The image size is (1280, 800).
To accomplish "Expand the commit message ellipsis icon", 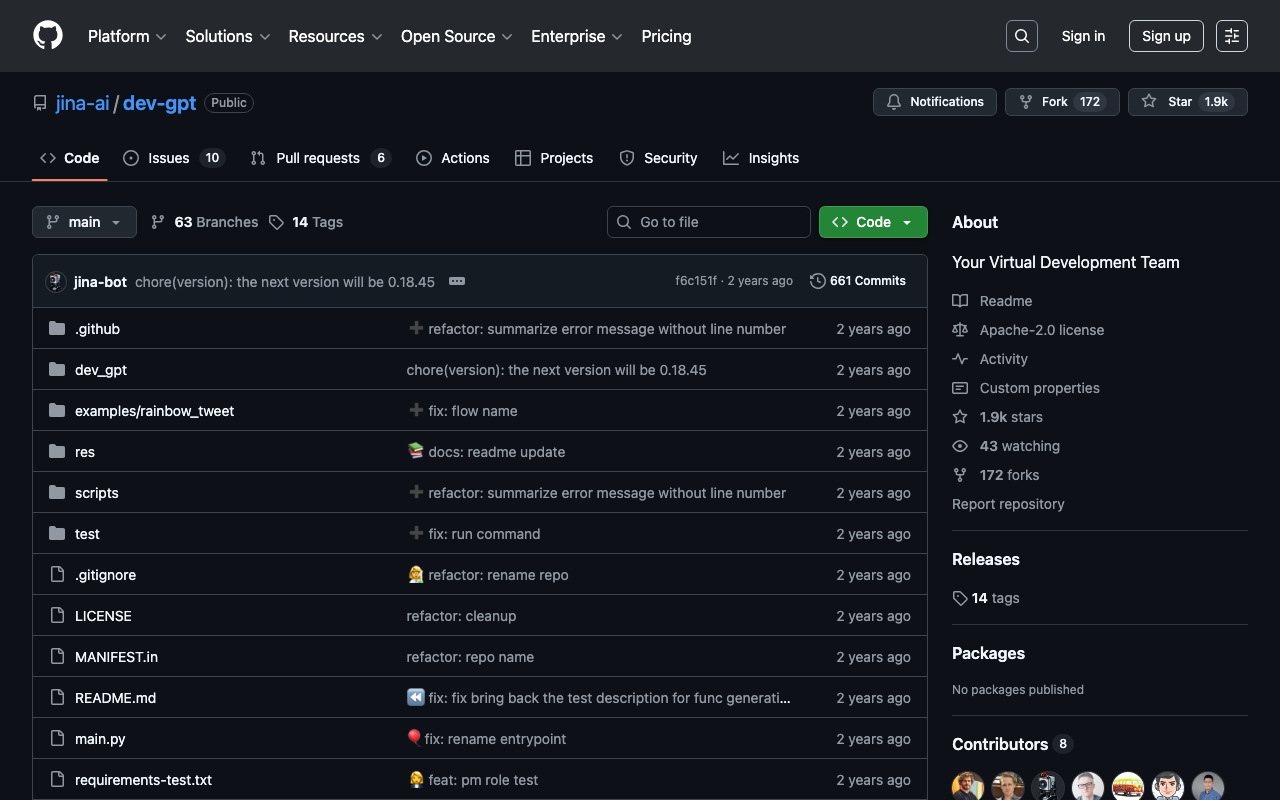I will pos(457,281).
